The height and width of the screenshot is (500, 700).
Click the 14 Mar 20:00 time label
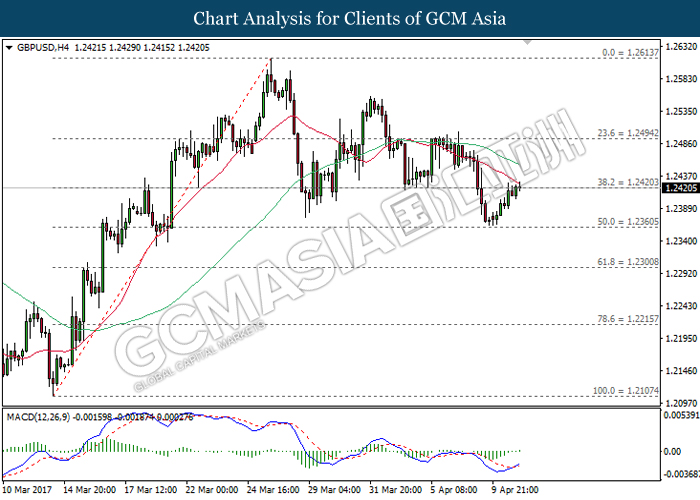(x=90, y=490)
